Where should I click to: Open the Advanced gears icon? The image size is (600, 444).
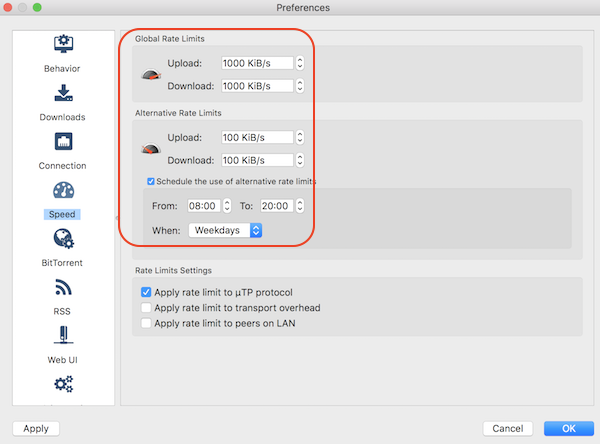[x=62, y=385]
